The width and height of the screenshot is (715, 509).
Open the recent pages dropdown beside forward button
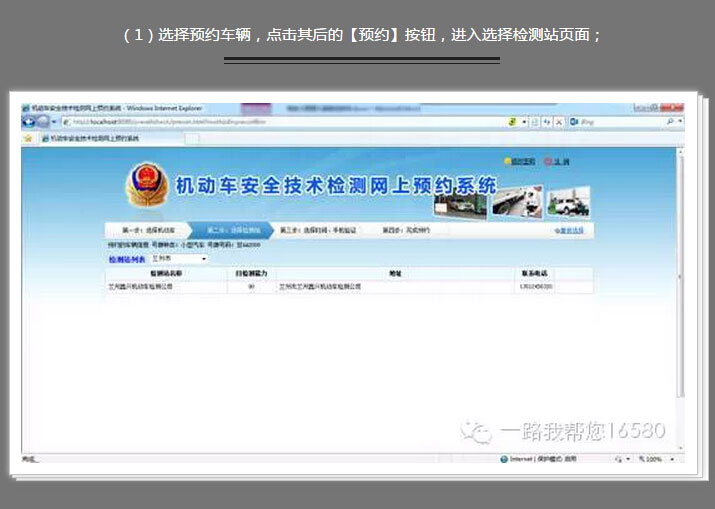[x=54, y=122]
